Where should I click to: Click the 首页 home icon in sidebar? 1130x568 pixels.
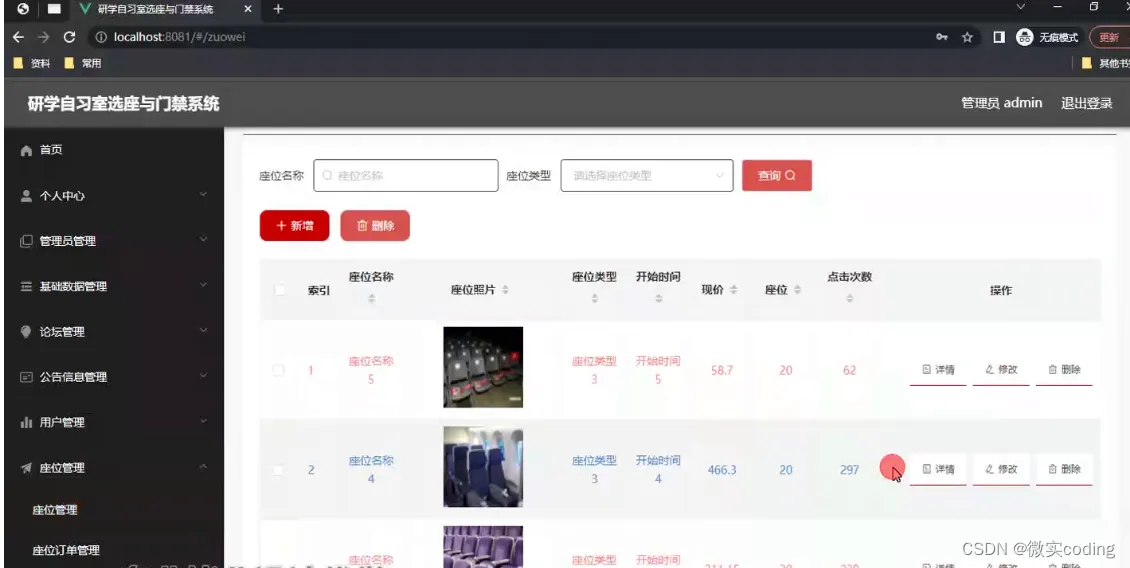tap(27, 151)
